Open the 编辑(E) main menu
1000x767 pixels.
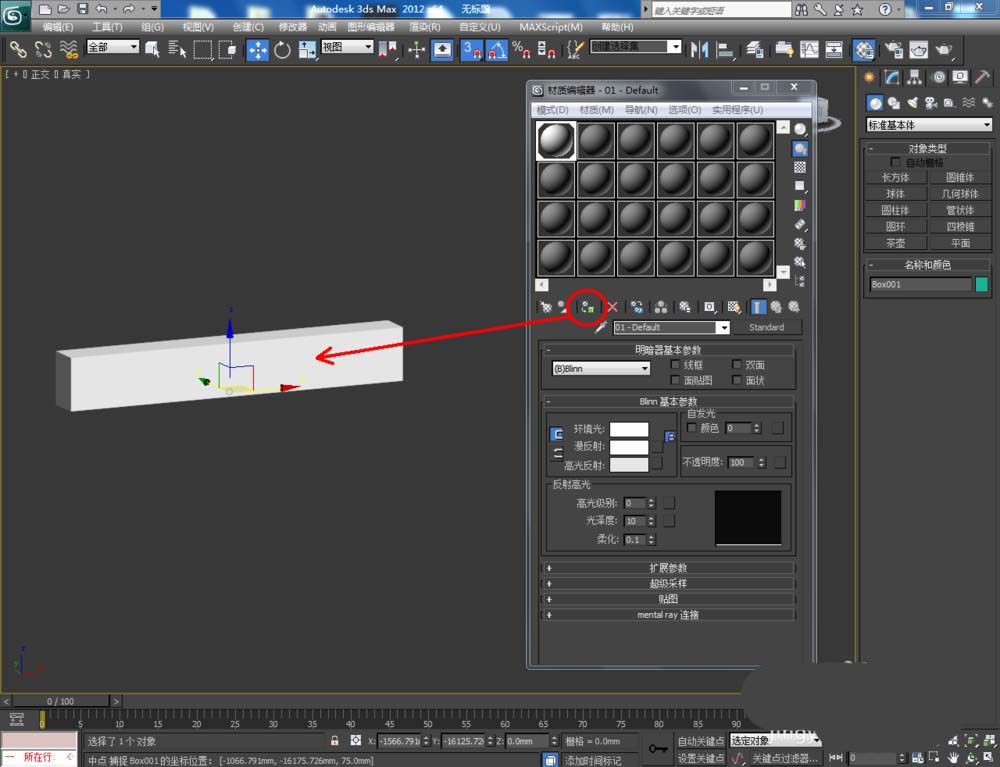tap(57, 27)
